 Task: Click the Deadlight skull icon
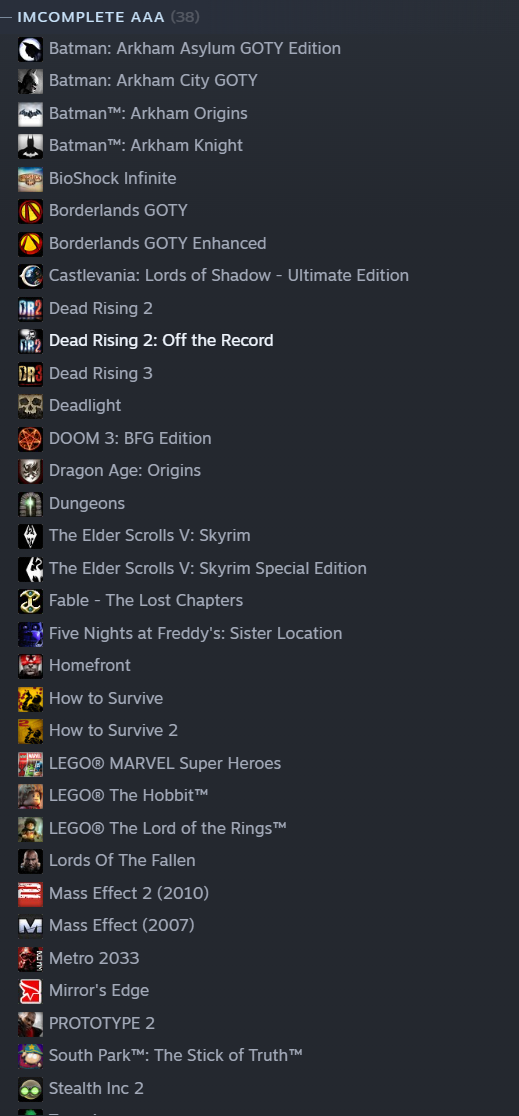point(30,406)
